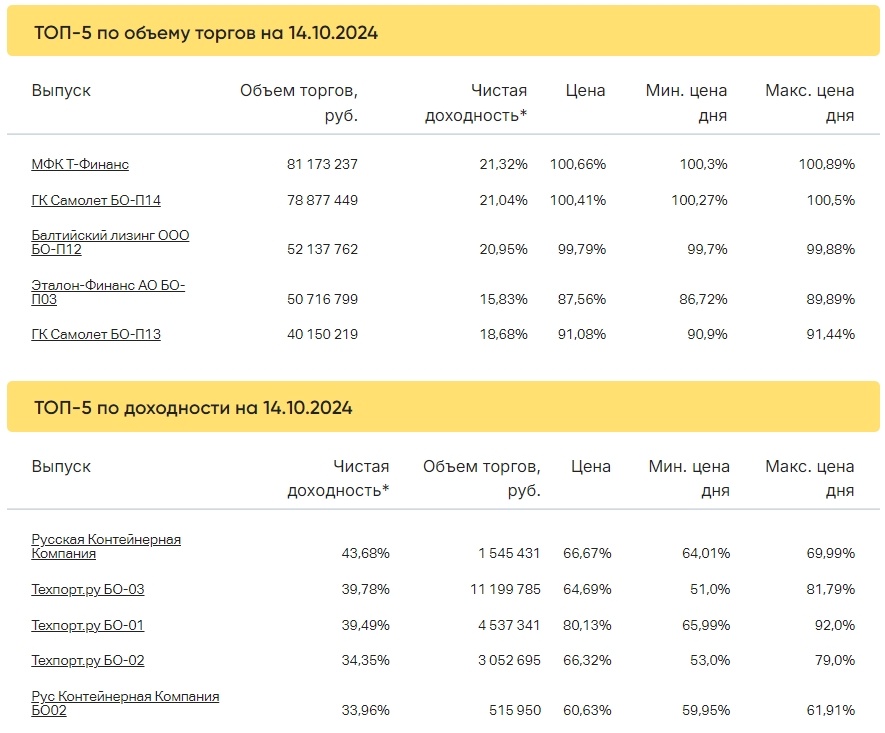Select trade volume value 50 716 799
Viewport: 885px width, 733px height.
click(322, 299)
